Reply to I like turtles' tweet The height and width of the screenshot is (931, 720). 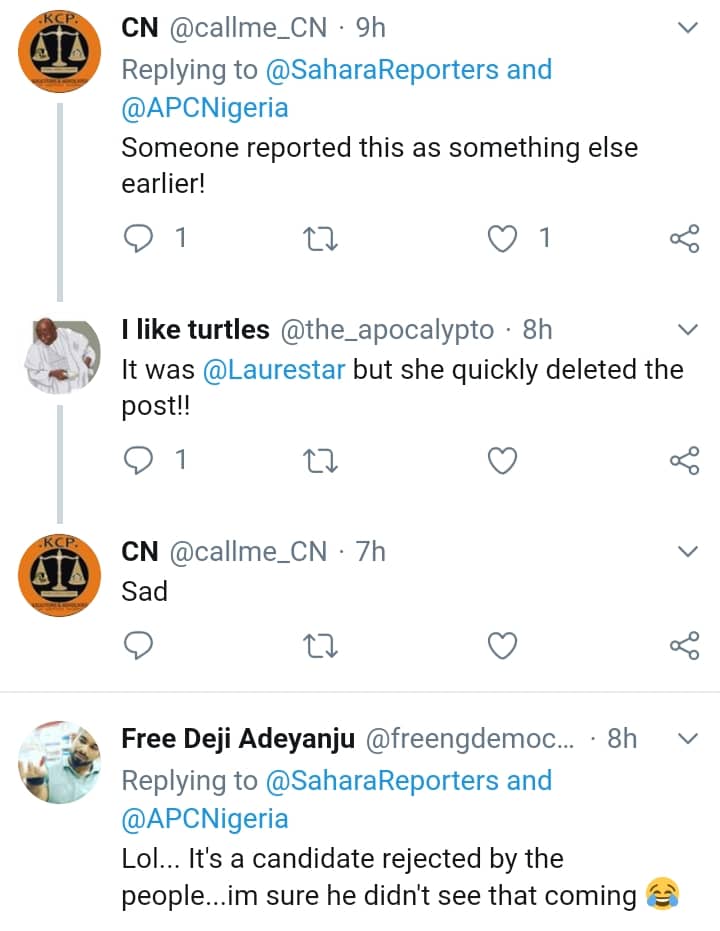(138, 460)
